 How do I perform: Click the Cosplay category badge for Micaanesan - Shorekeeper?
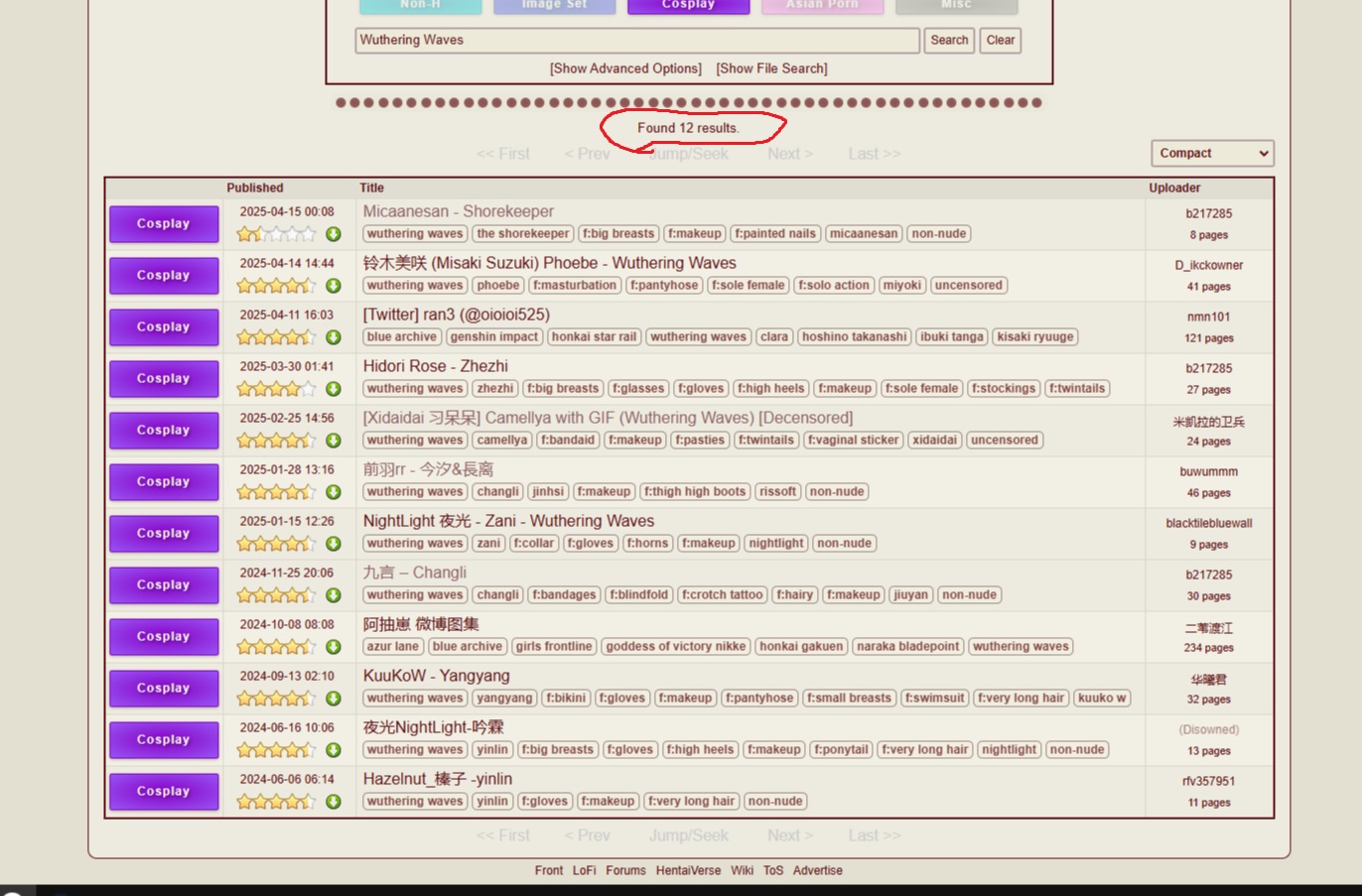(x=164, y=224)
